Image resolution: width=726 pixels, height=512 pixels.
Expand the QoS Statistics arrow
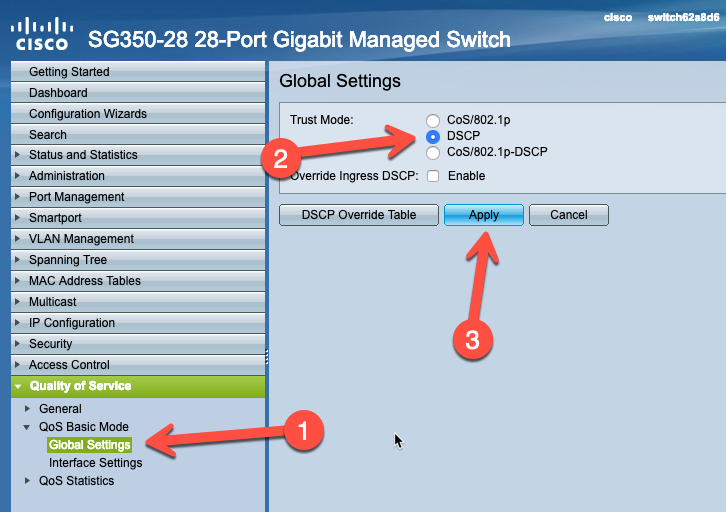pos(27,481)
